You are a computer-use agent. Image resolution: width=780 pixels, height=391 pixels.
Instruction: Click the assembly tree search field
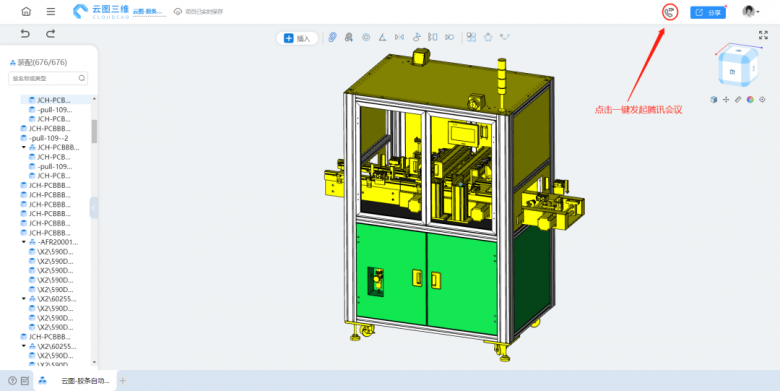pyautogui.click(x=48, y=78)
